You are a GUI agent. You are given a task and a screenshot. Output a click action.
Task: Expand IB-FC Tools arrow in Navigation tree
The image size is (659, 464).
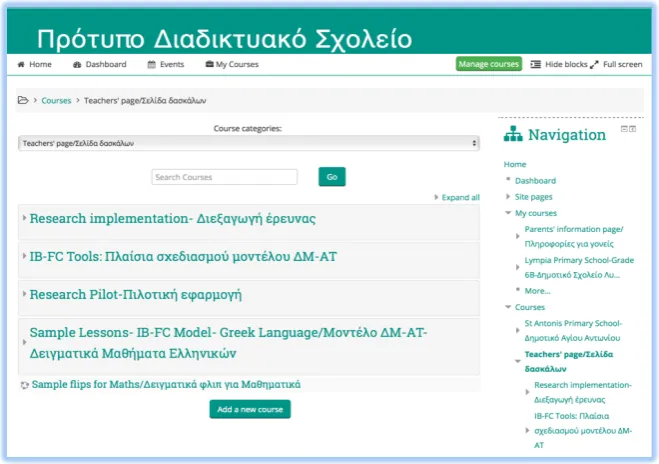(527, 430)
